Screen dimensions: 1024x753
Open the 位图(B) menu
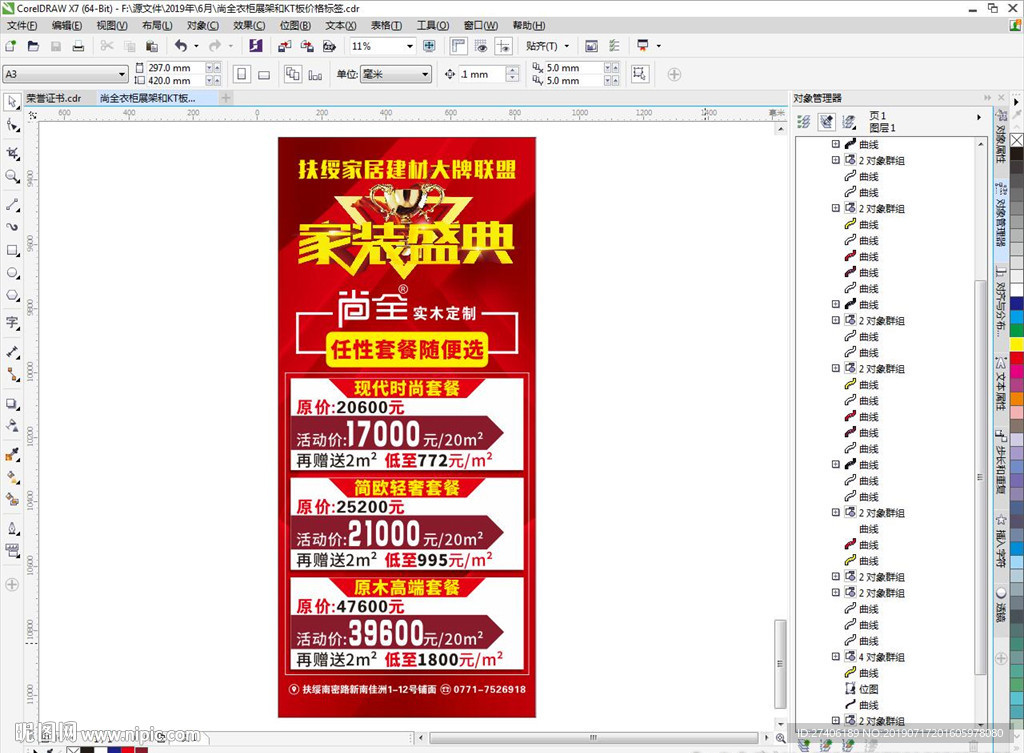pyautogui.click(x=295, y=25)
